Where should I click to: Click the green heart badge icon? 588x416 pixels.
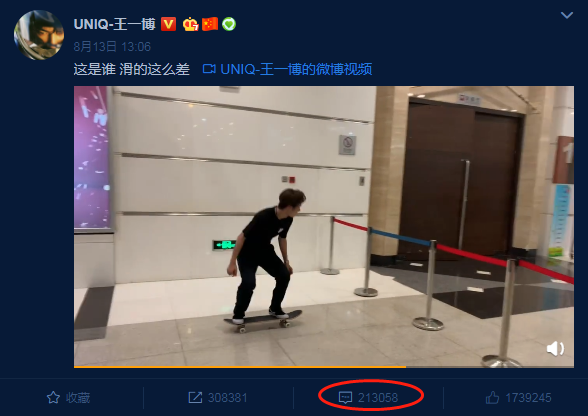[229, 24]
